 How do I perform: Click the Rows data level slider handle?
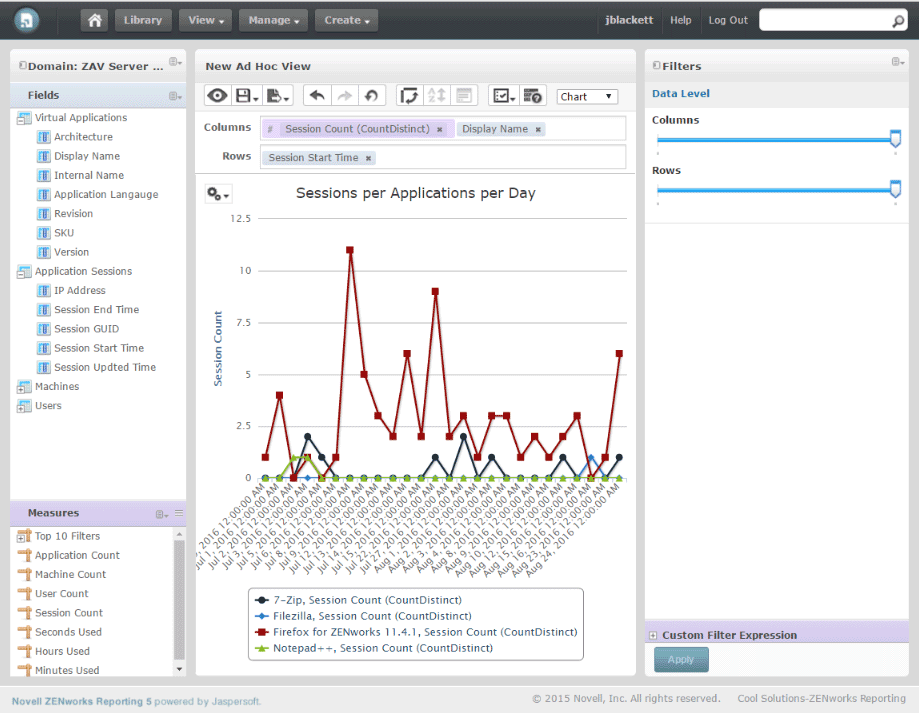pos(895,189)
